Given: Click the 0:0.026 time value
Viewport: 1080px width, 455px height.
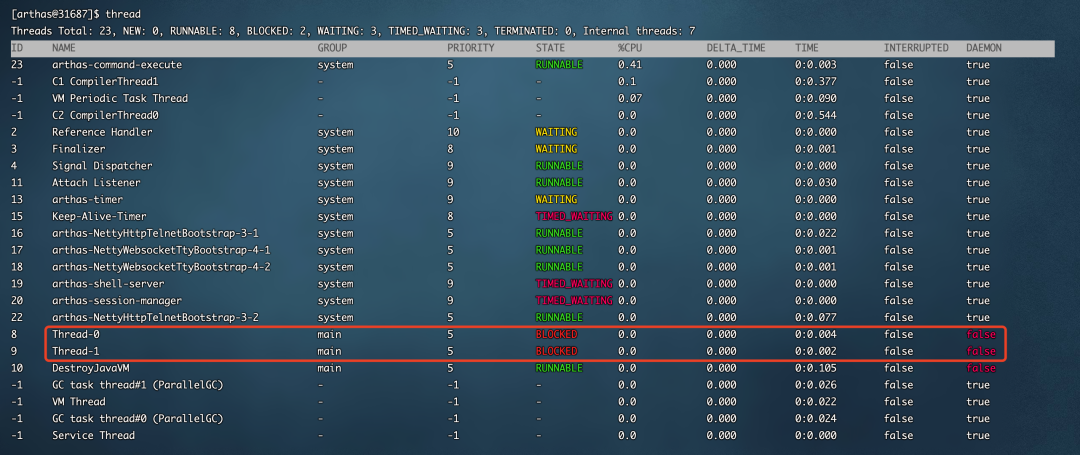Looking at the screenshot, I should tap(816, 385).
